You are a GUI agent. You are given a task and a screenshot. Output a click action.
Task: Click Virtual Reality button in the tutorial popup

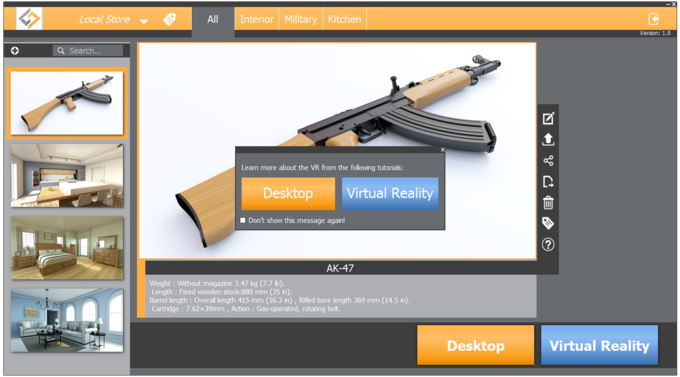coord(390,193)
